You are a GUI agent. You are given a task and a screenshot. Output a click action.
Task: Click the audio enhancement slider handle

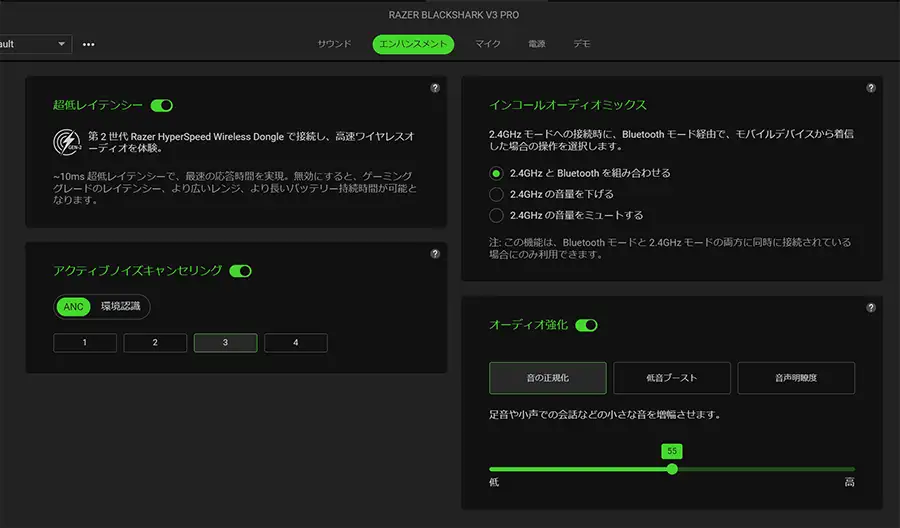[672, 469]
